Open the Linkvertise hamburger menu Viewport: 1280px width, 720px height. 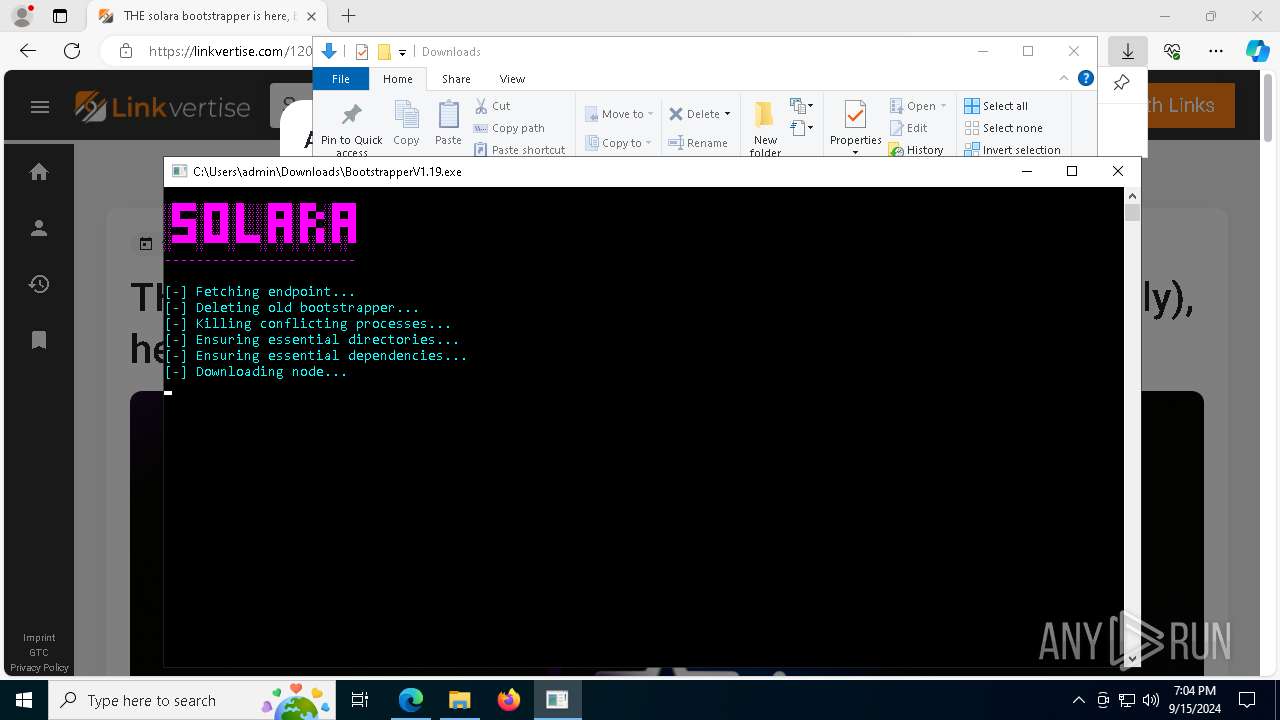click(x=40, y=107)
